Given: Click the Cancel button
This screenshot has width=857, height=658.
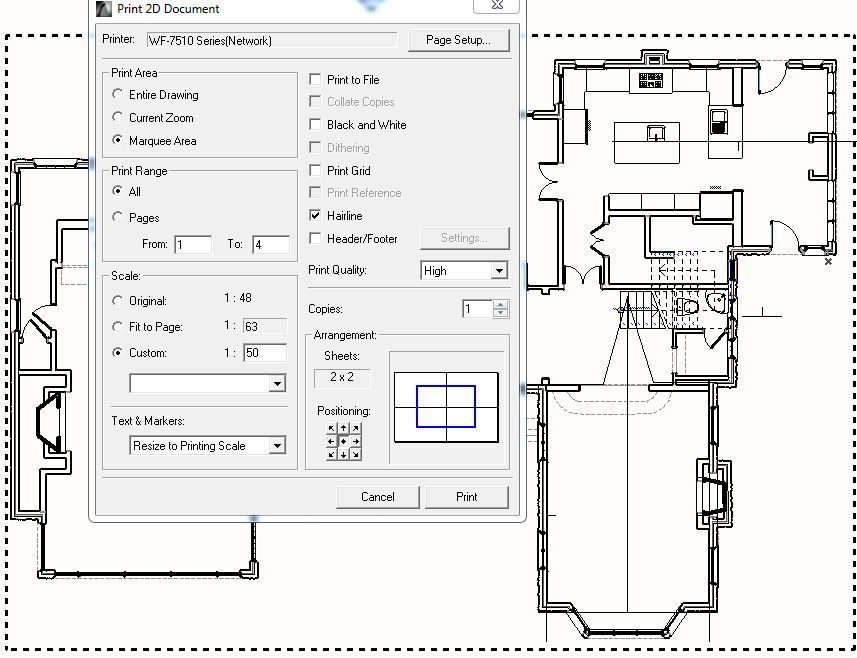Looking at the screenshot, I should (x=378, y=497).
